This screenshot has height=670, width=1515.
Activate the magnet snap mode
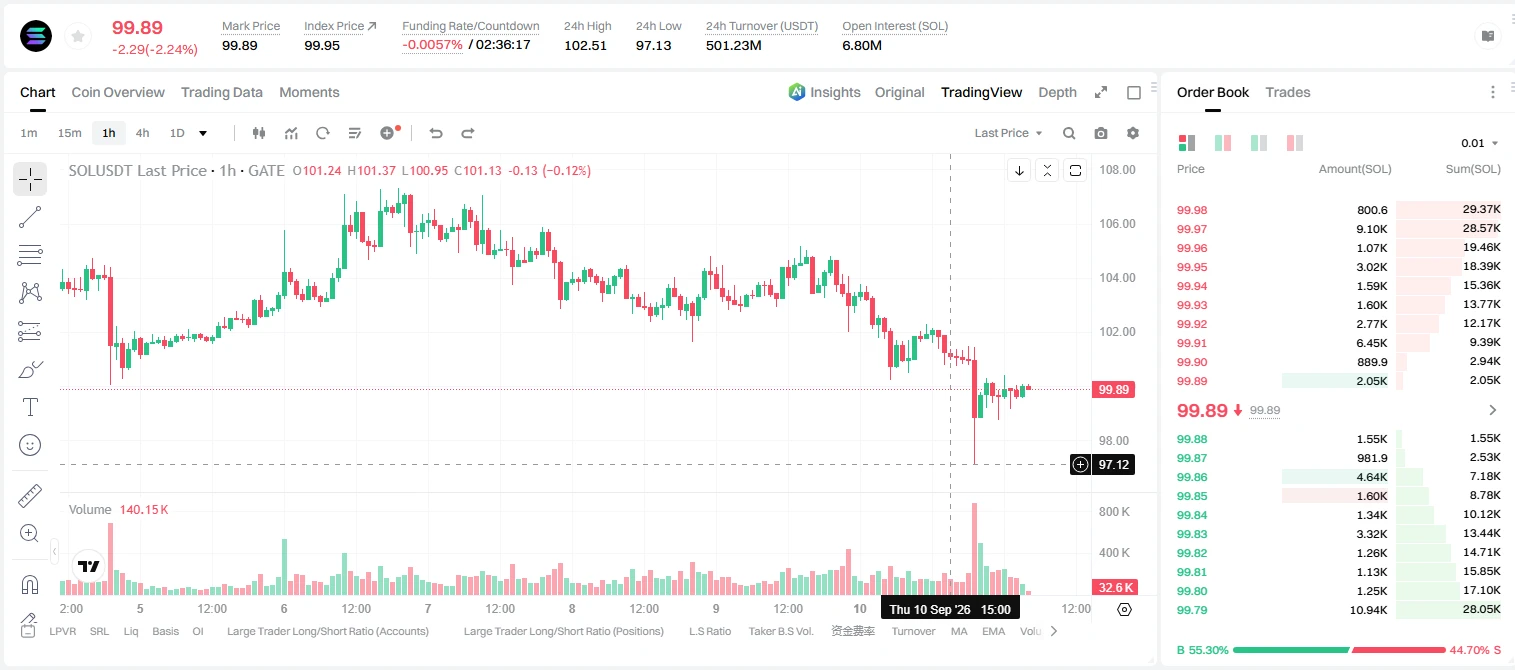point(30,585)
